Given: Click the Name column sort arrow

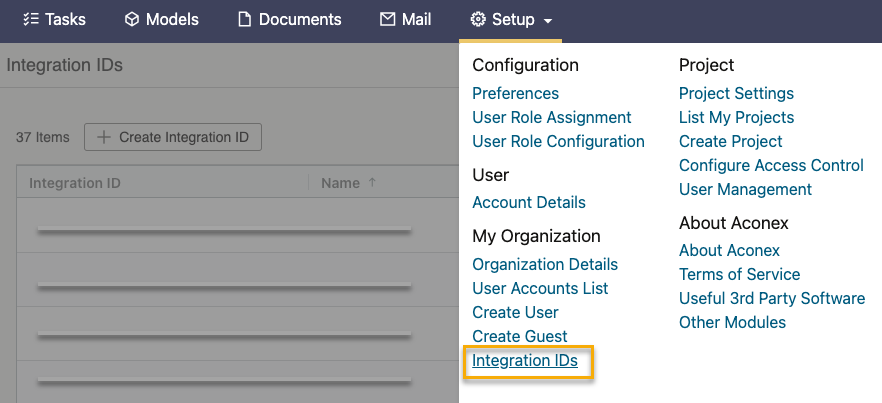Looking at the screenshot, I should click(372, 182).
